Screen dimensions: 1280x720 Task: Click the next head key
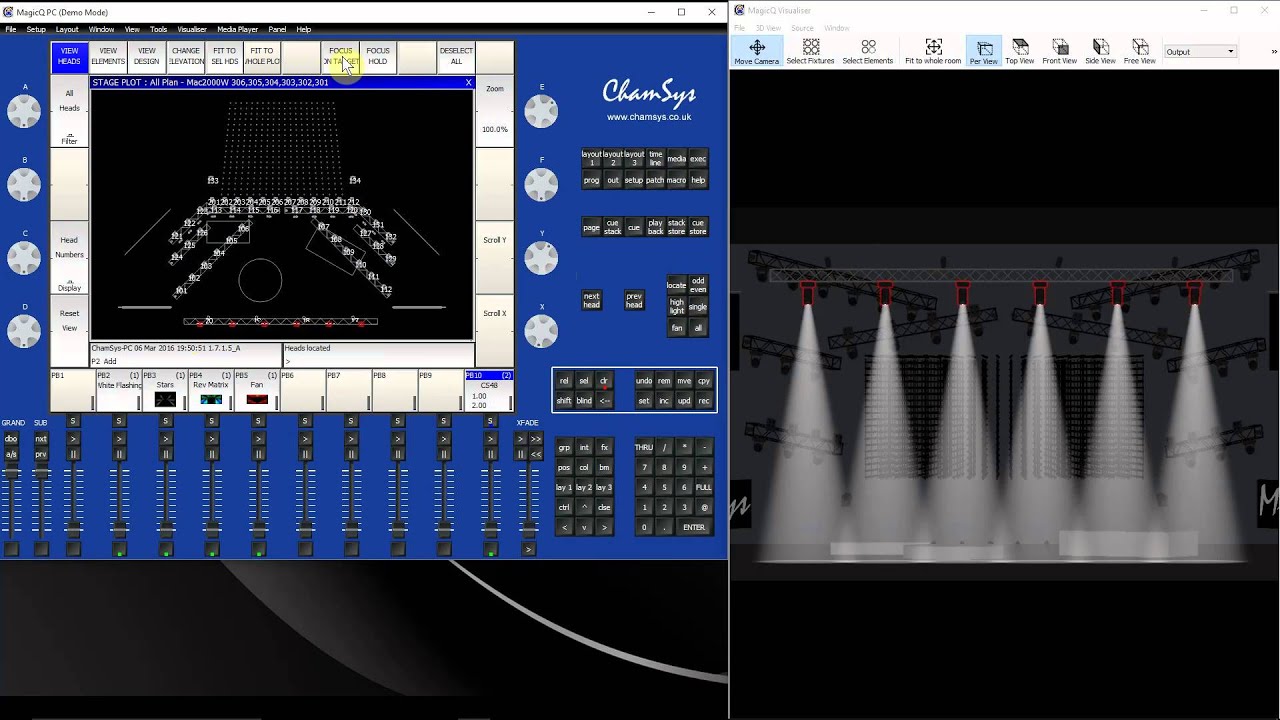click(592, 300)
